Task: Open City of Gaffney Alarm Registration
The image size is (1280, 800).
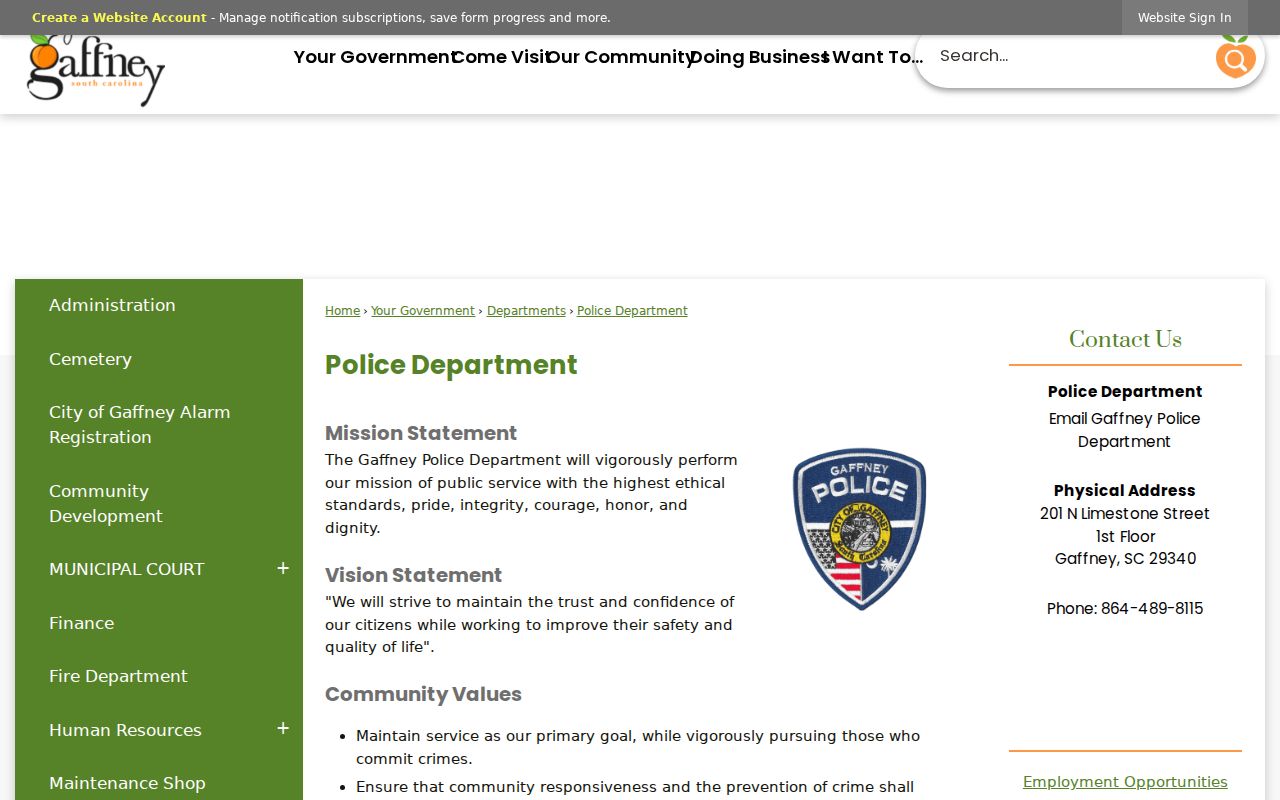Action: [x=159, y=425]
